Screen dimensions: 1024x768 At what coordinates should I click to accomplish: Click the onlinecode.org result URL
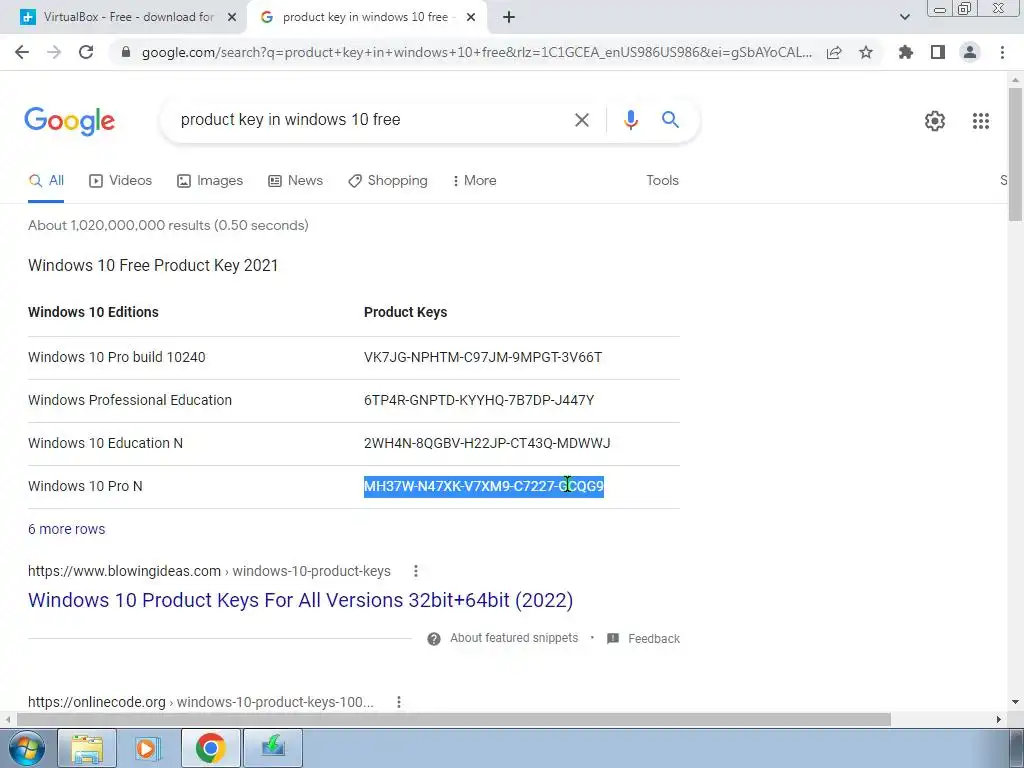200,702
